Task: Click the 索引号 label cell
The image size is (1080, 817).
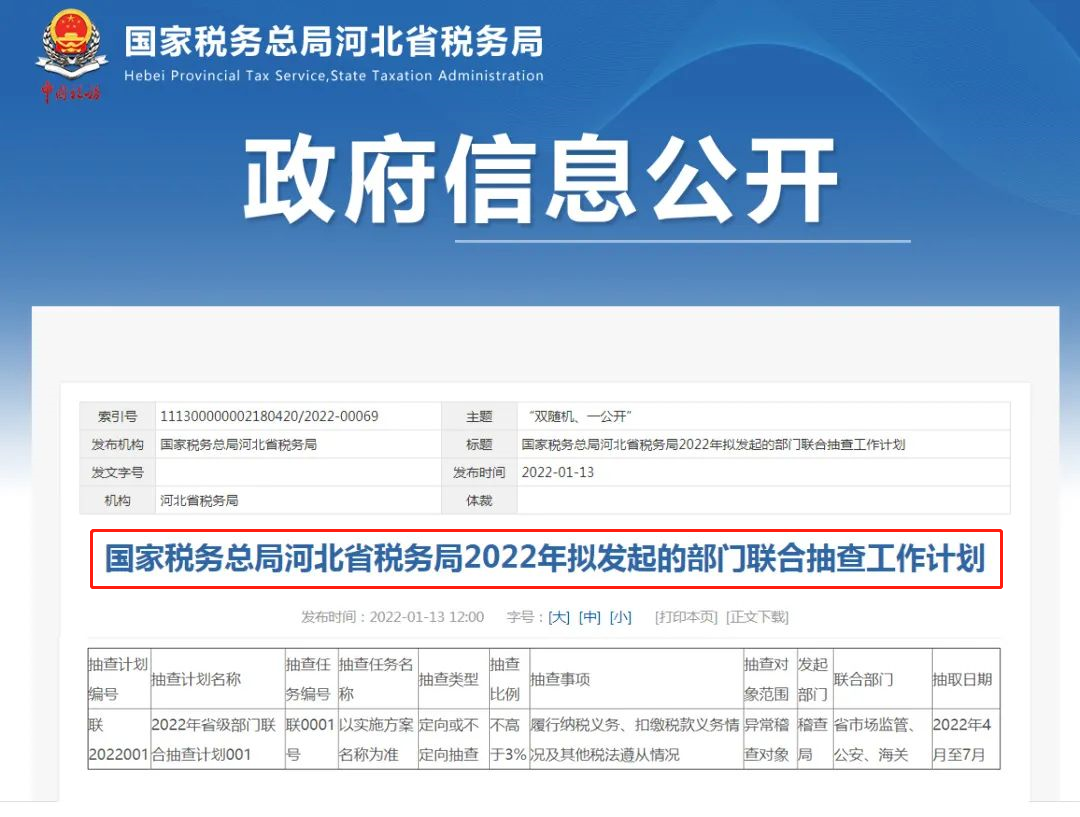Action: point(118,416)
